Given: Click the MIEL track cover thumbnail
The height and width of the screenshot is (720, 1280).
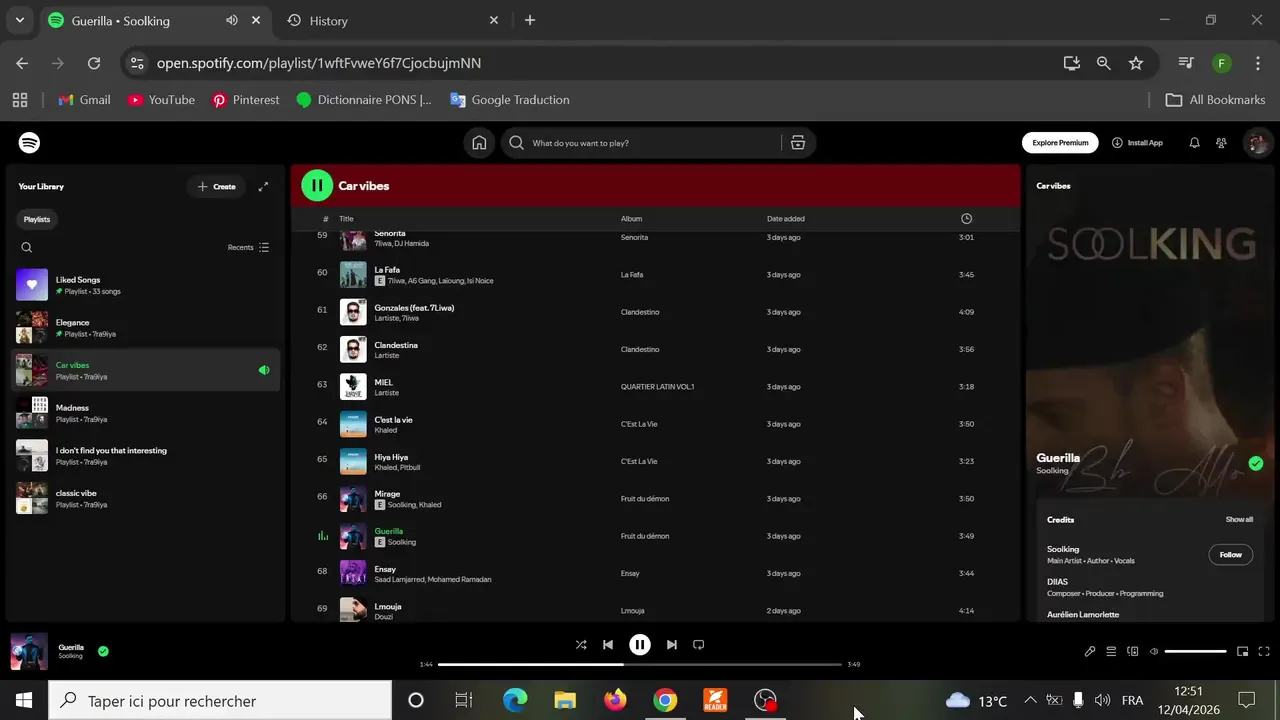Looking at the screenshot, I should pyautogui.click(x=353, y=387).
